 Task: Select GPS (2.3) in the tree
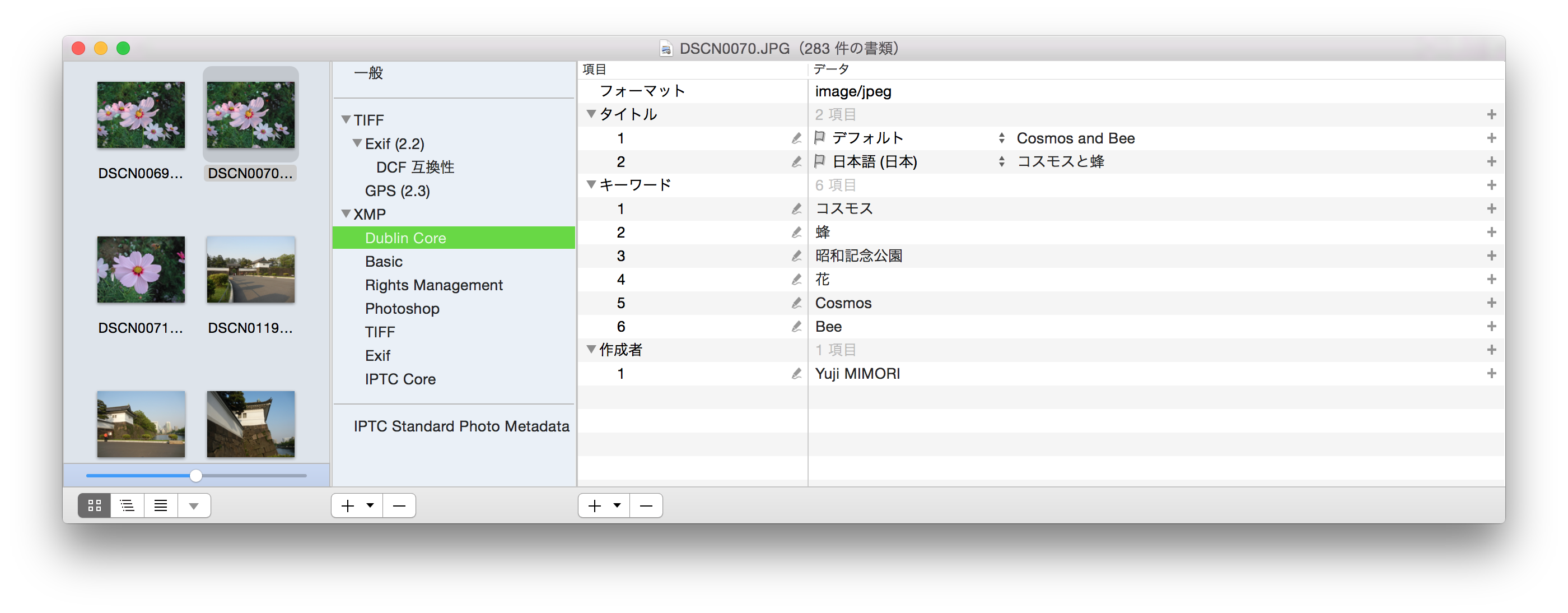(398, 191)
